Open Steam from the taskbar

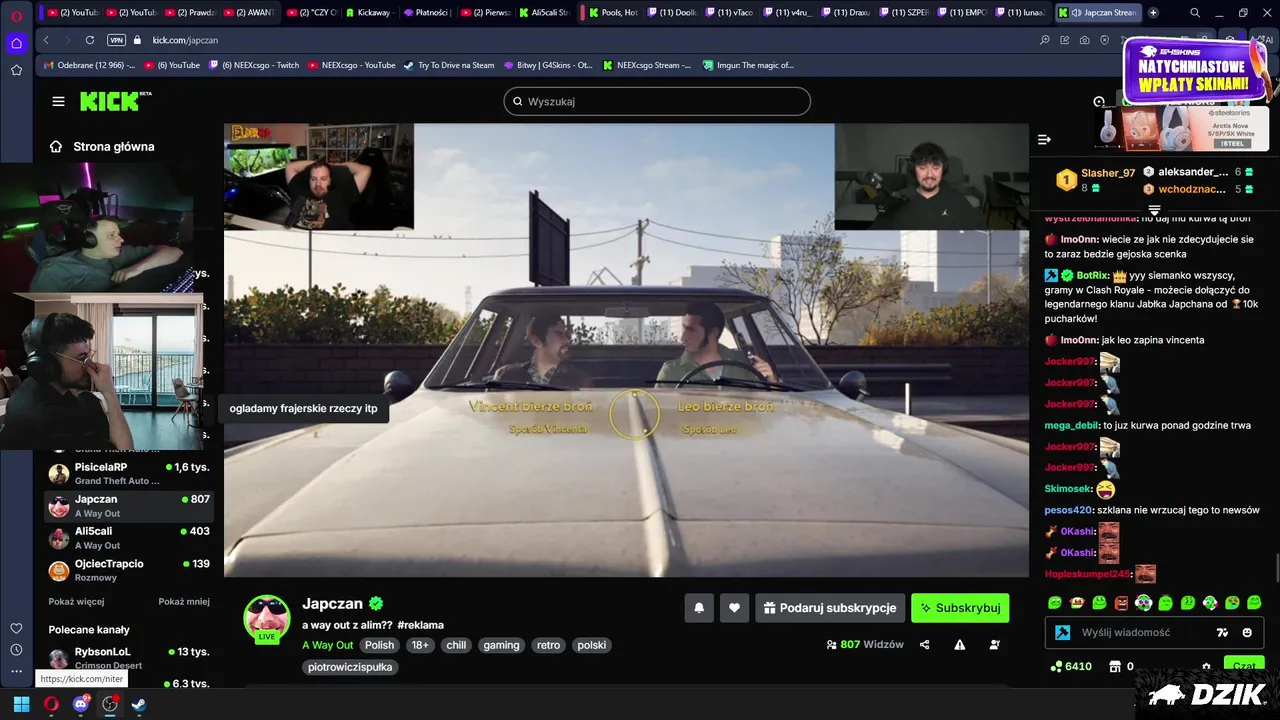(138, 704)
